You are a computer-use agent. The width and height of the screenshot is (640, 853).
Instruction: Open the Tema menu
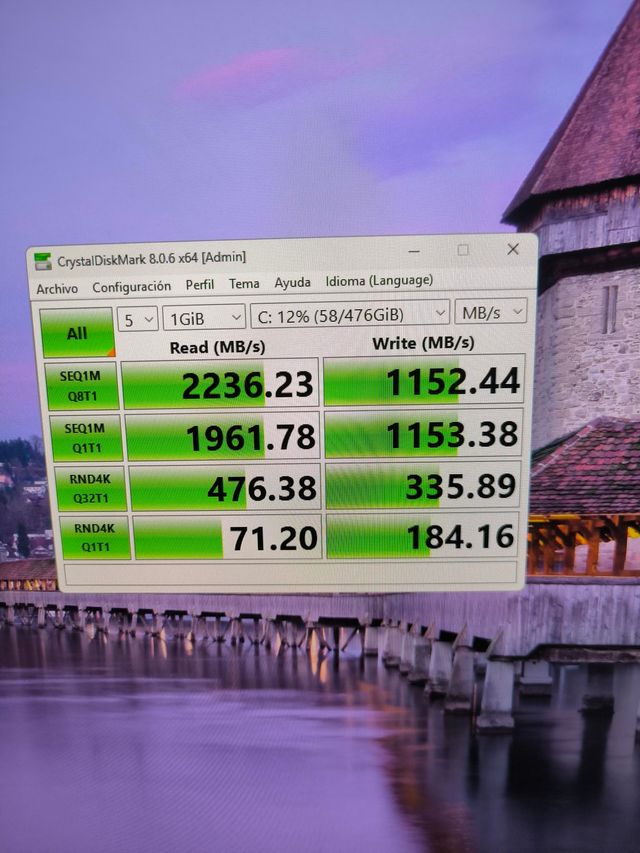[244, 283]
